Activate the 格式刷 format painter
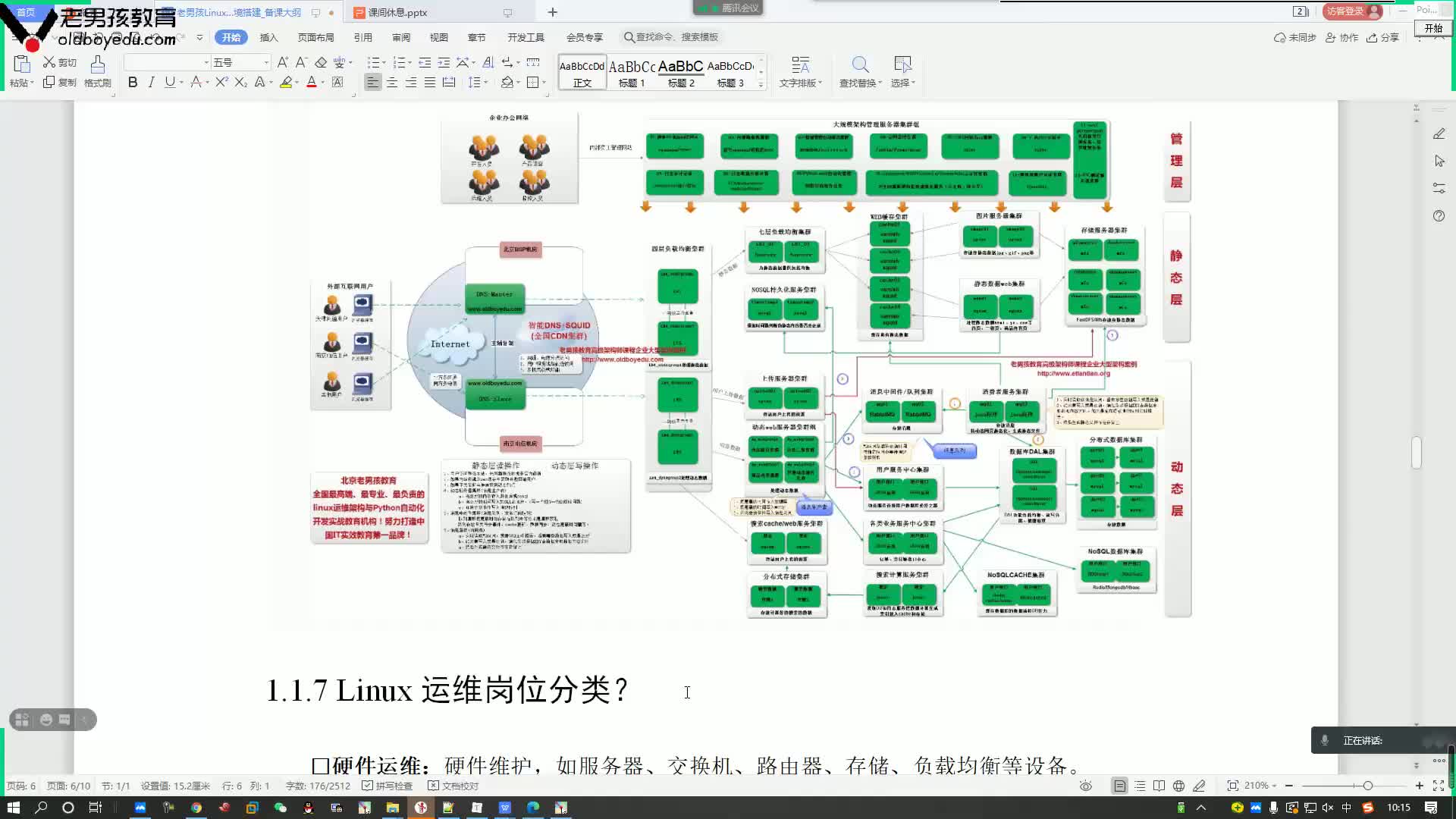This screenshot has width=1456, height=819. [97, 72]
